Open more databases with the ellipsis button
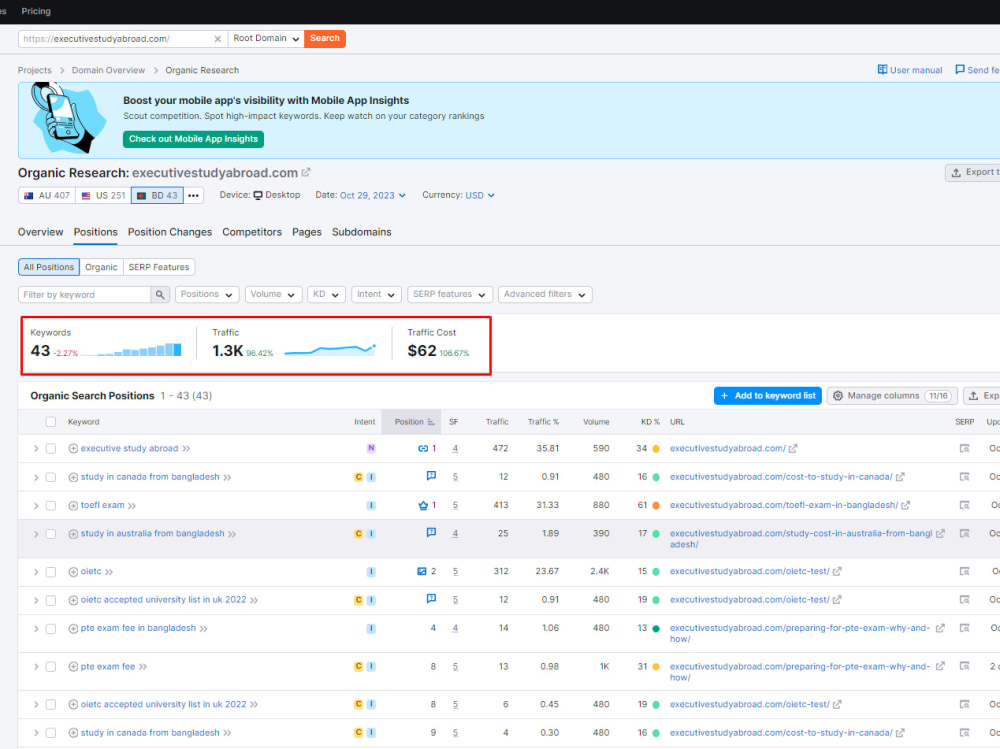The width and height of the screenshot is (1000, 749). pyautogui.click(x=193, y=195)
